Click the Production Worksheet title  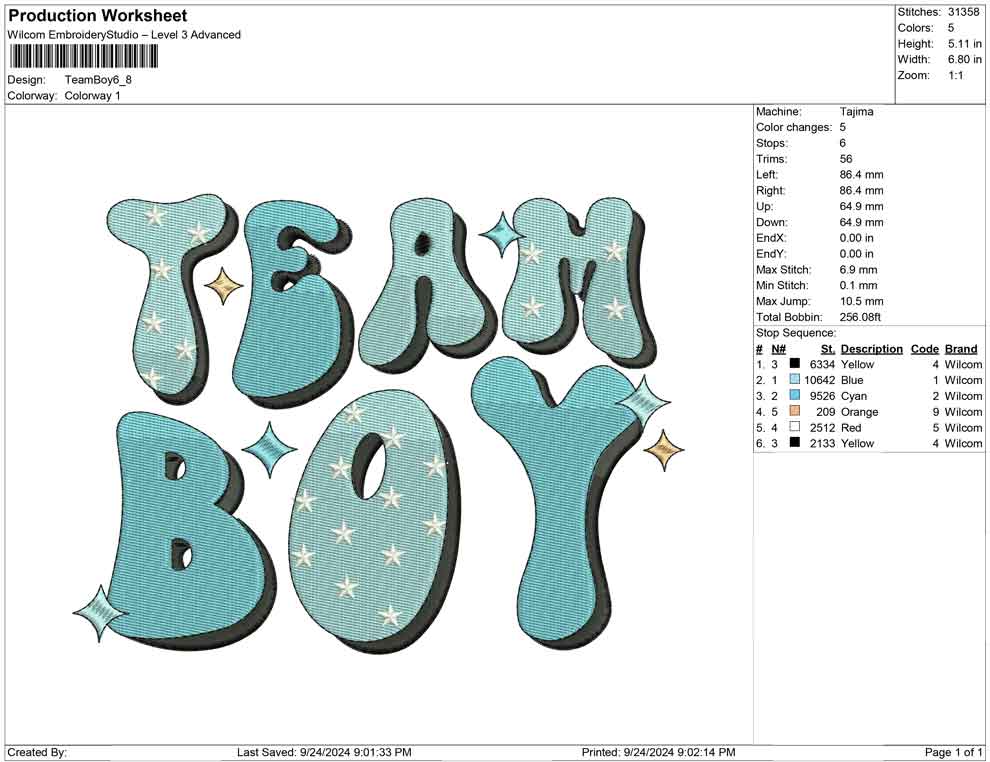[96, 16]
